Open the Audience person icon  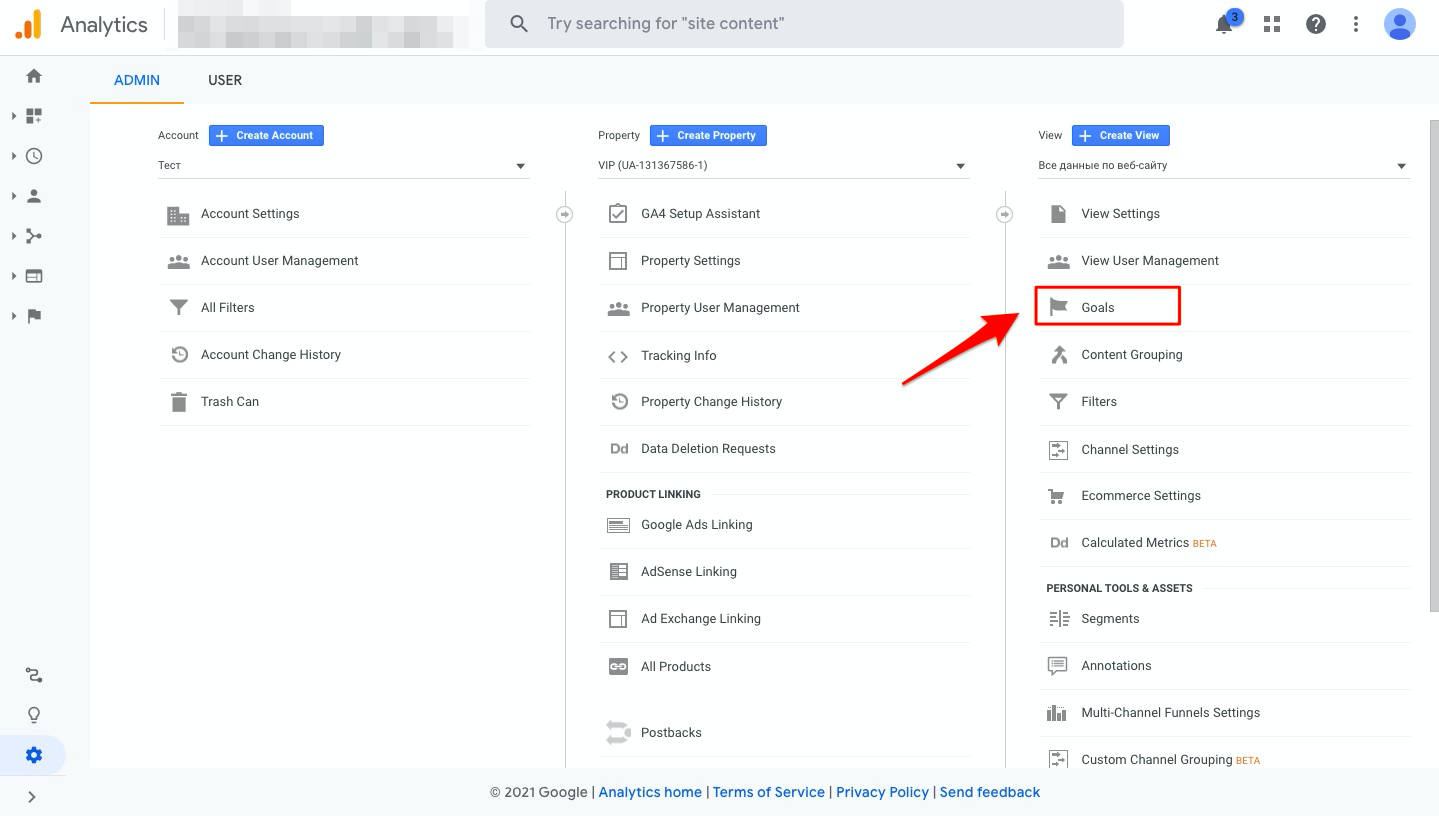point(34,196)
